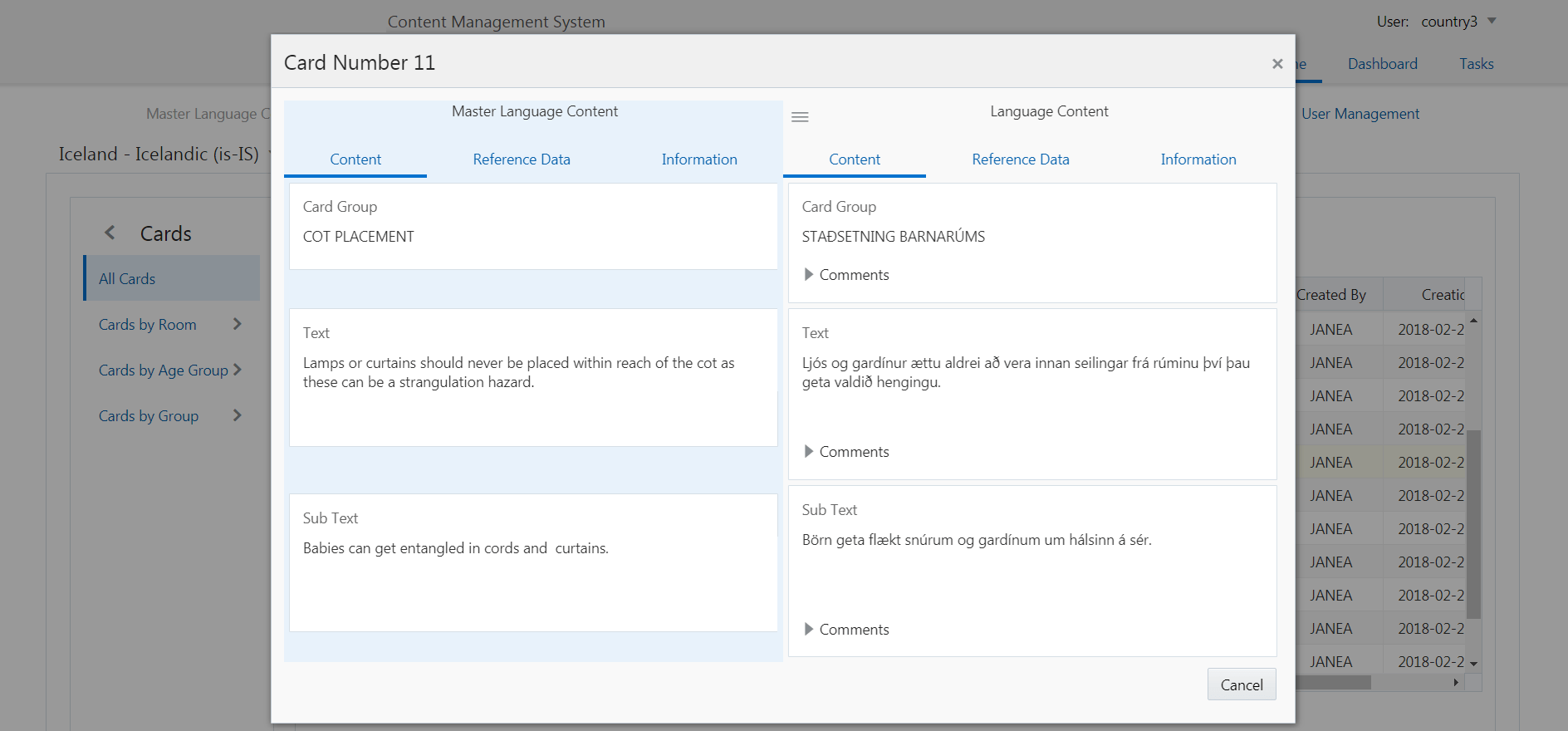The height and width of the screenshot is (731, 1568).
Task: Expand Cards by Room chevron
Action: 238,324
